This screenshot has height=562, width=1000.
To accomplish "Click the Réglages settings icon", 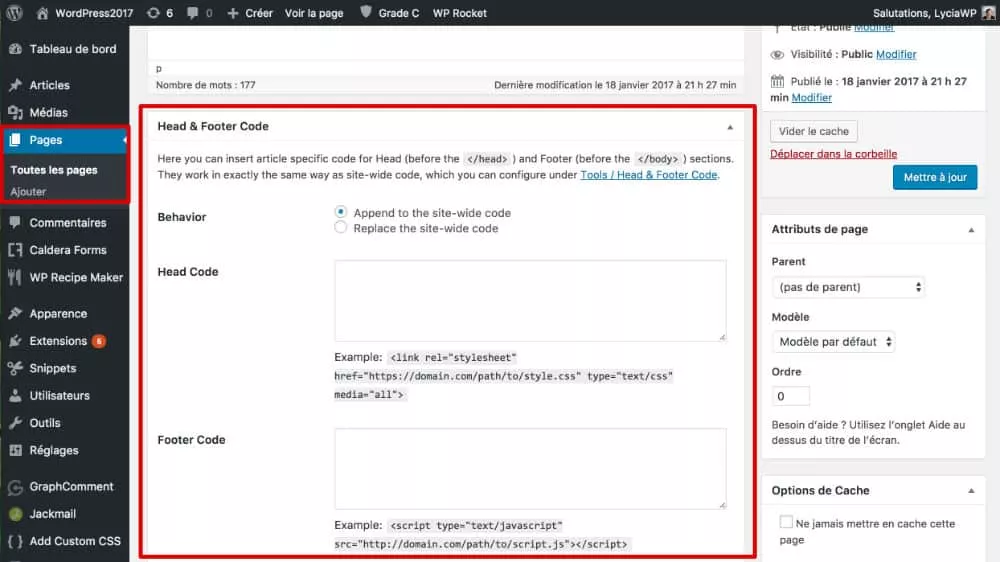I will click(15, 450).
